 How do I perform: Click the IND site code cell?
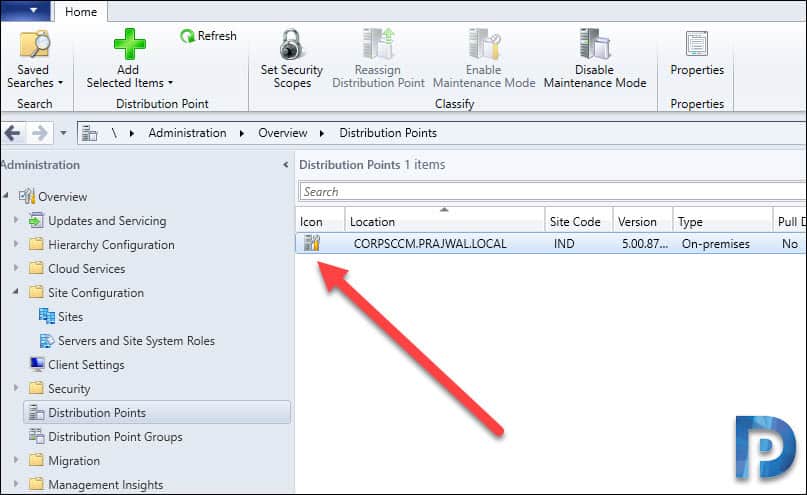coord(564,244)
